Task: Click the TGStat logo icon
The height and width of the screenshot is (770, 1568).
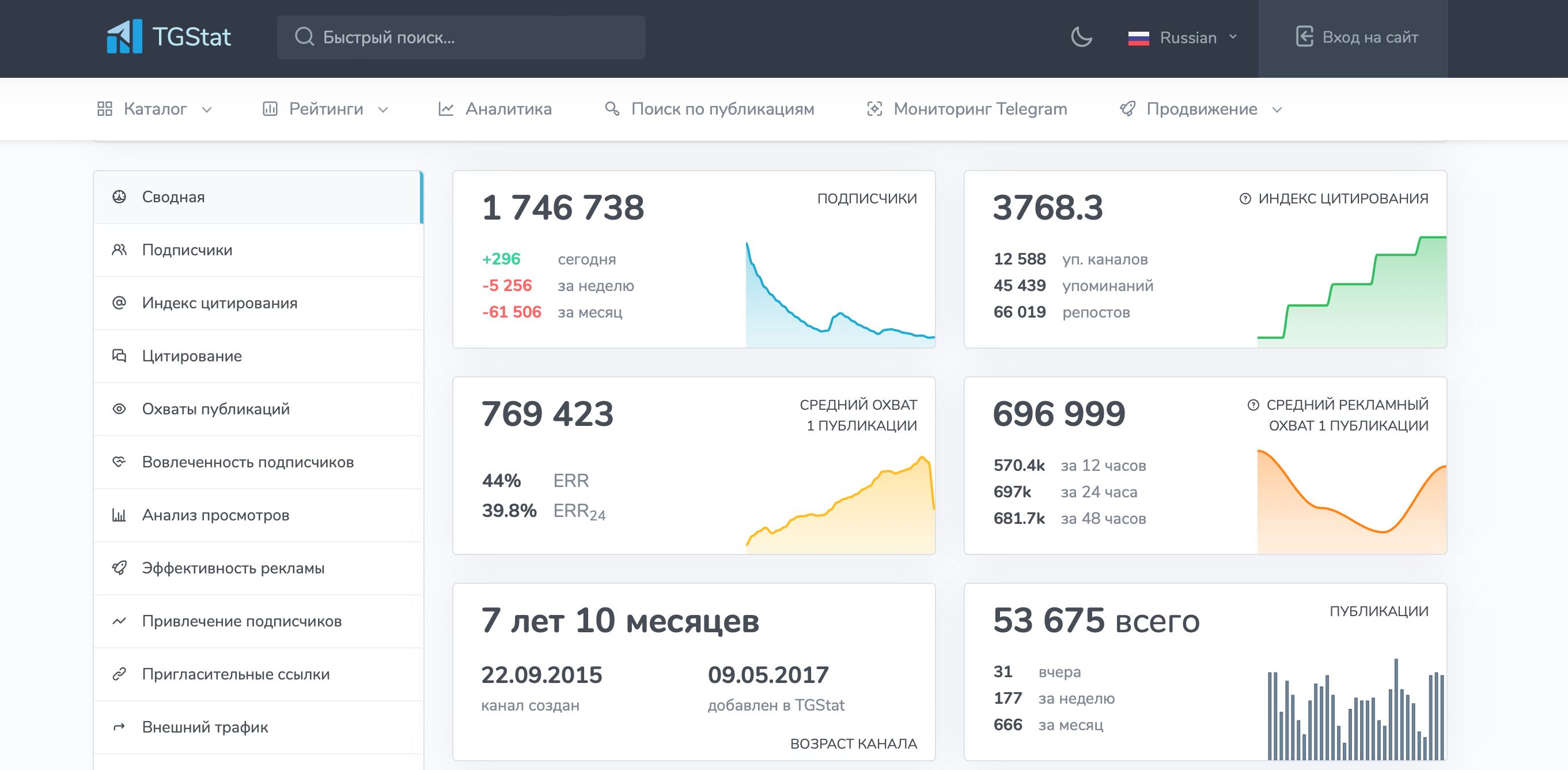Action: [124, 36]
